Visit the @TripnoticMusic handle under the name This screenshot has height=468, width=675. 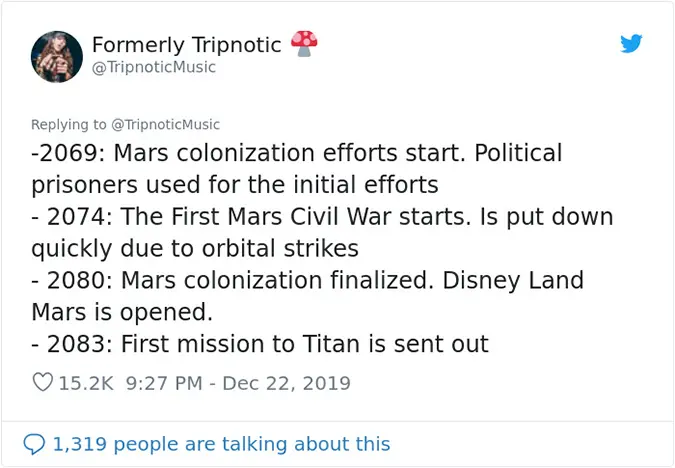point(153,68)
